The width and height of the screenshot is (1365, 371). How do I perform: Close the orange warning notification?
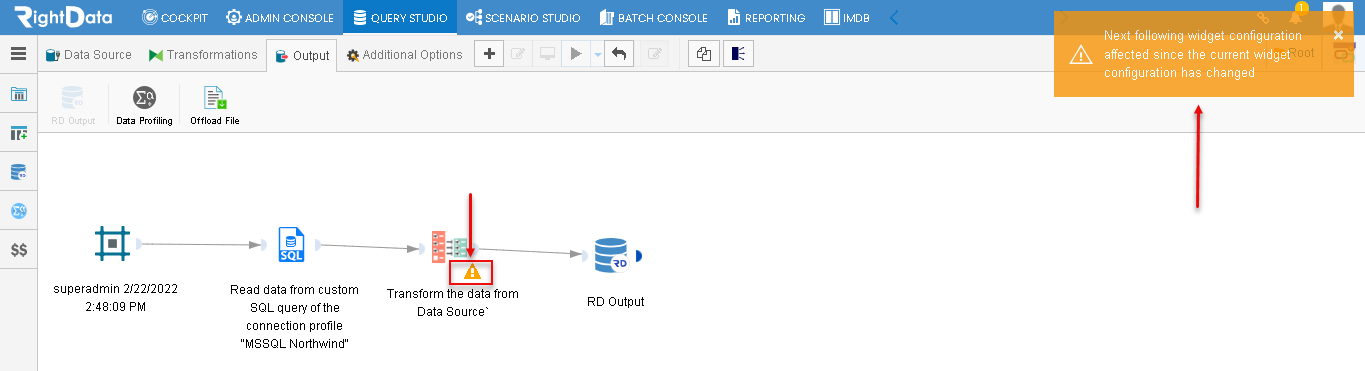point(1338,35)
